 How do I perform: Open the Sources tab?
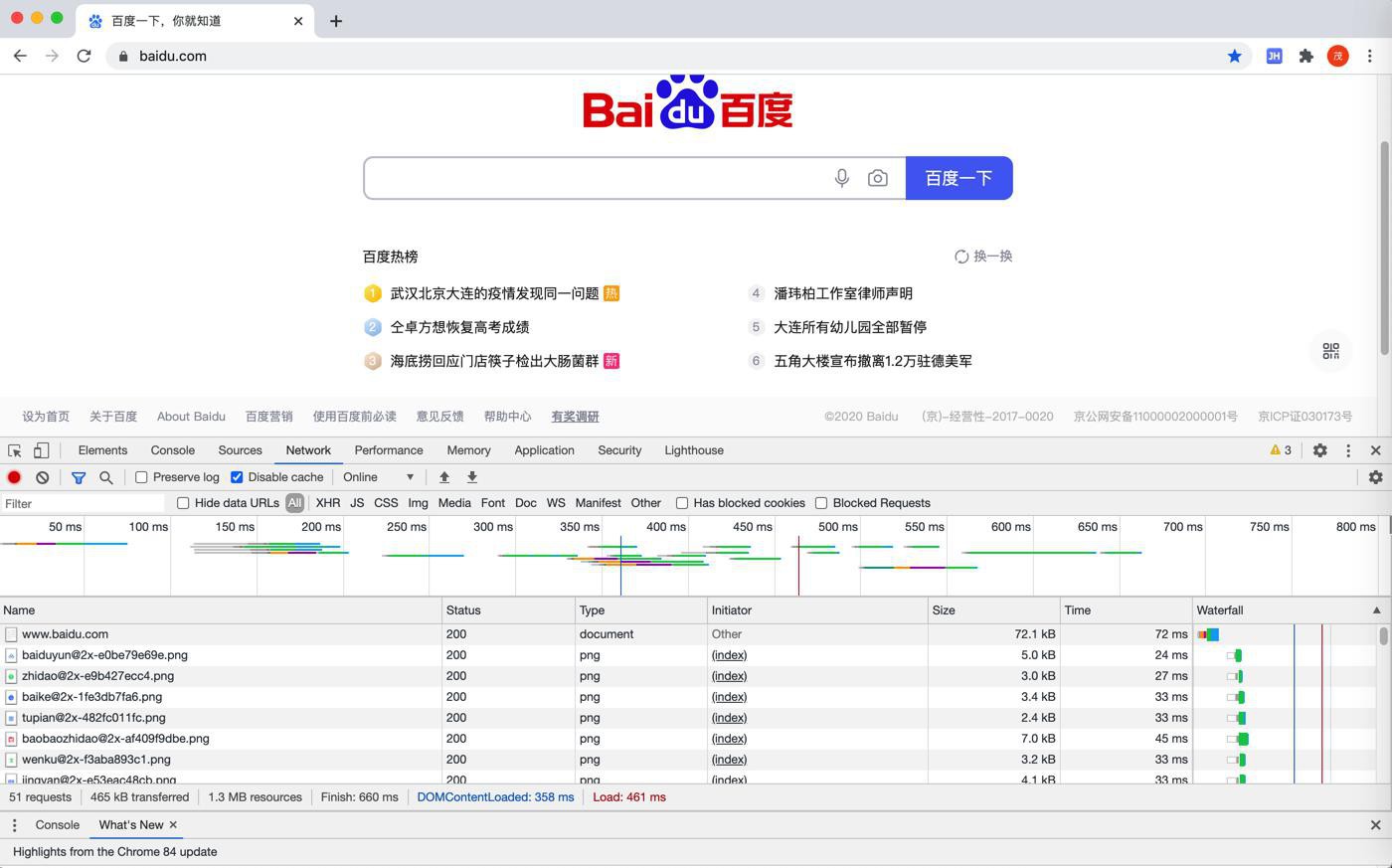(x=240, y=450)
